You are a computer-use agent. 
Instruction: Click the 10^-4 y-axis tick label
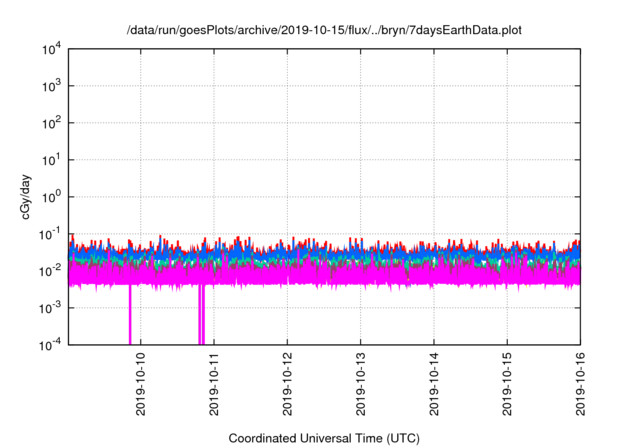point(50,346)
